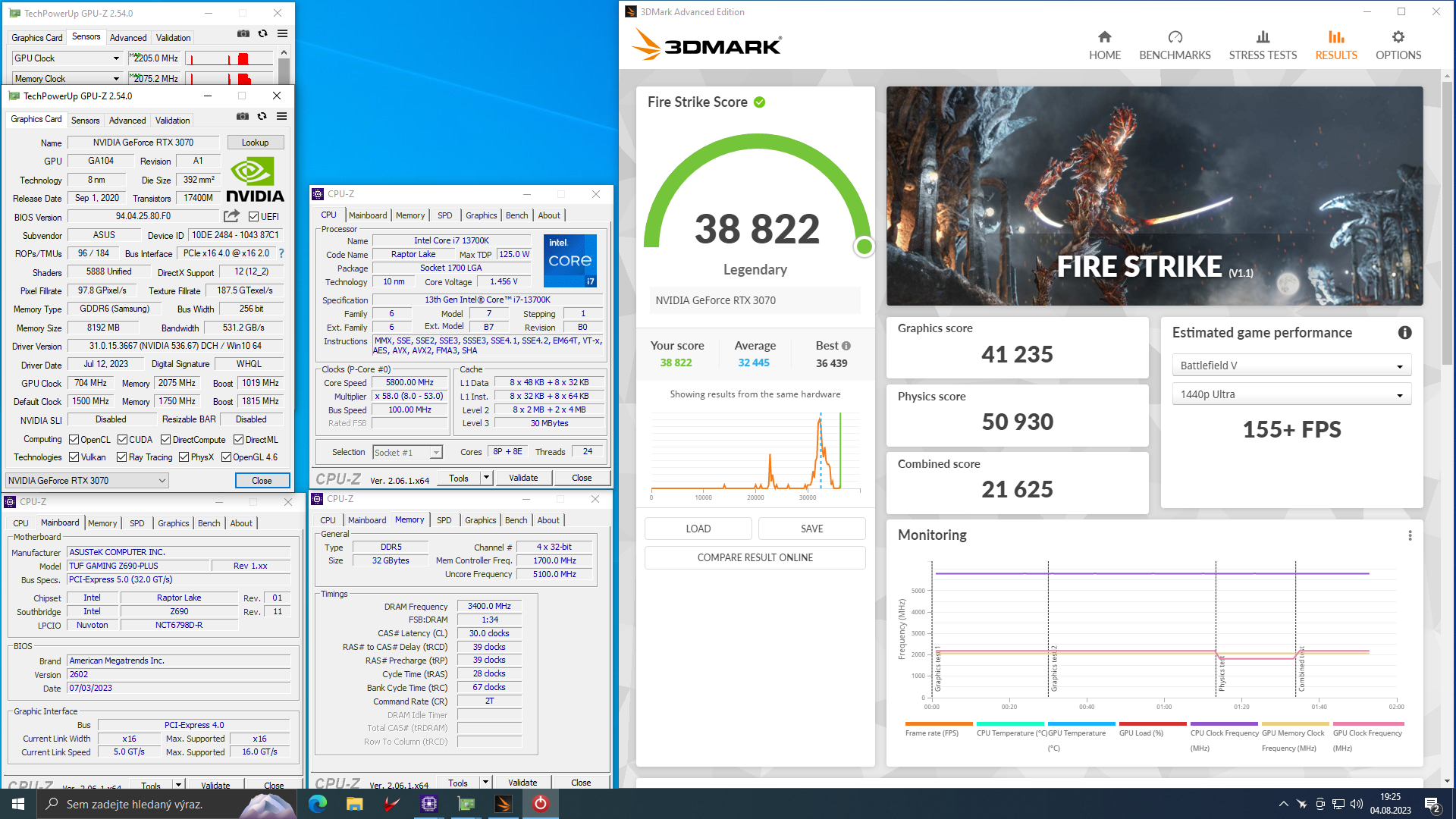The image size is (1456, 819).
Task: Open Microsoft Edge from the taskbar
Action: coord(317,804)
